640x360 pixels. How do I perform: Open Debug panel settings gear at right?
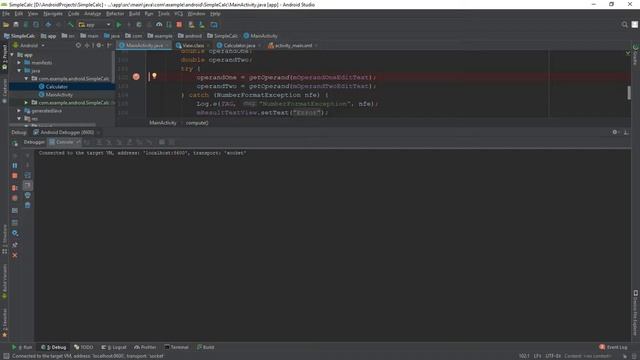(615, 132)
